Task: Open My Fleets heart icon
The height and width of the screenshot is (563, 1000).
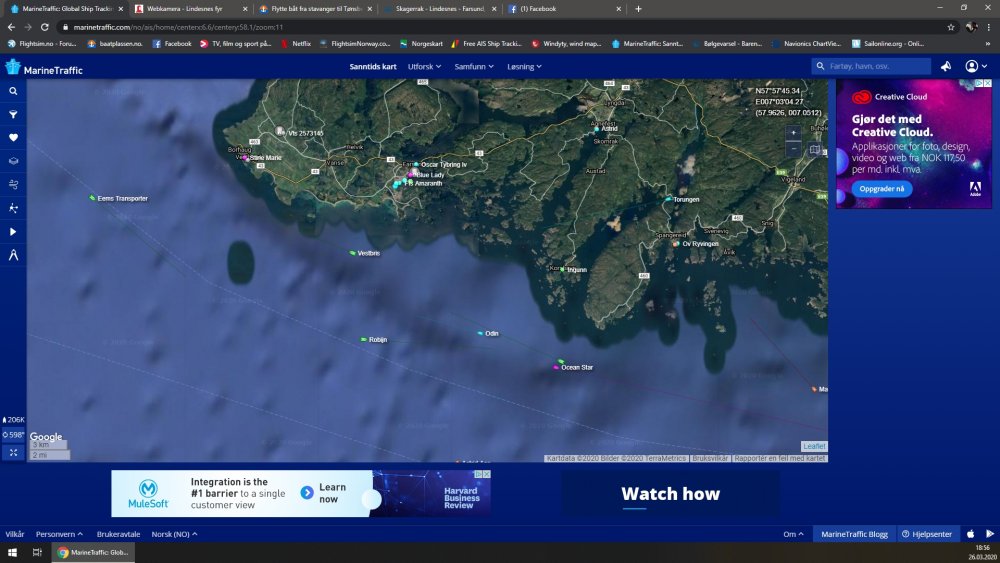Action: click(13, 138)
